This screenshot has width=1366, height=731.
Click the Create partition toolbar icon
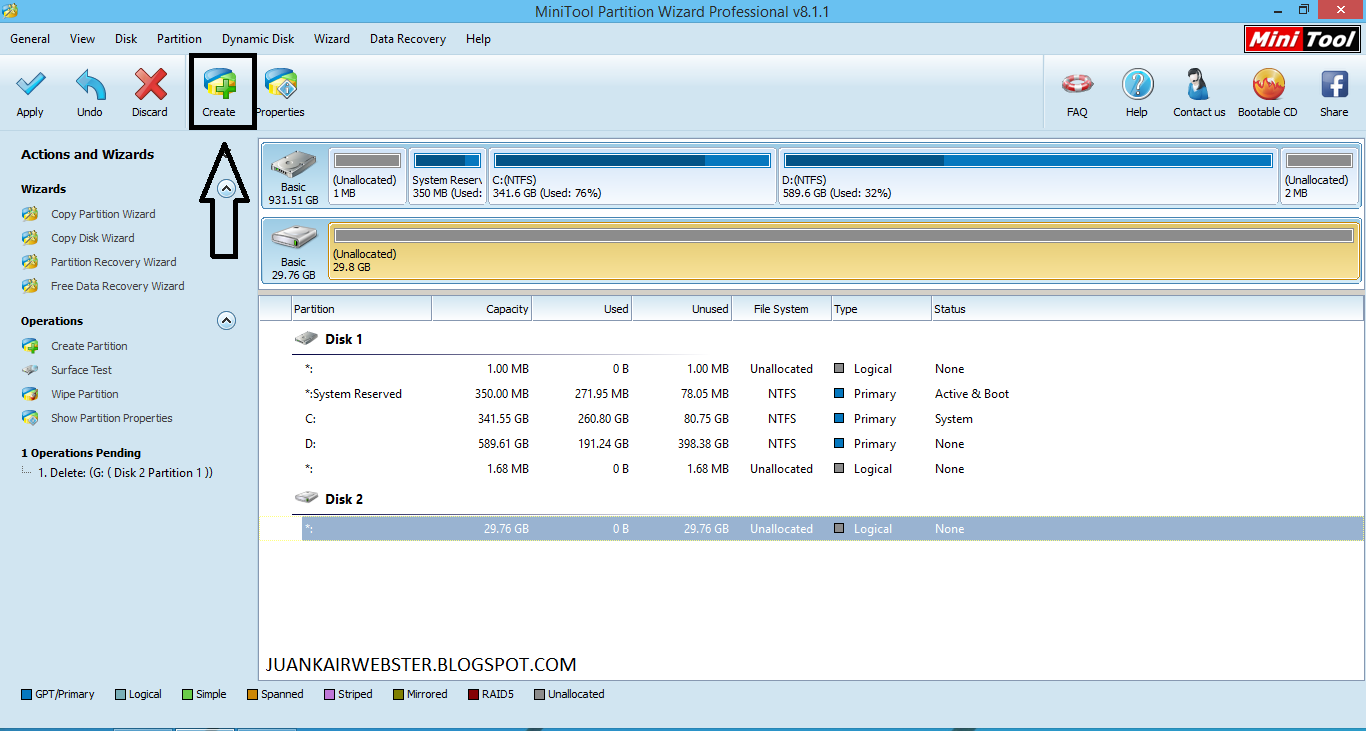(219, 84)
